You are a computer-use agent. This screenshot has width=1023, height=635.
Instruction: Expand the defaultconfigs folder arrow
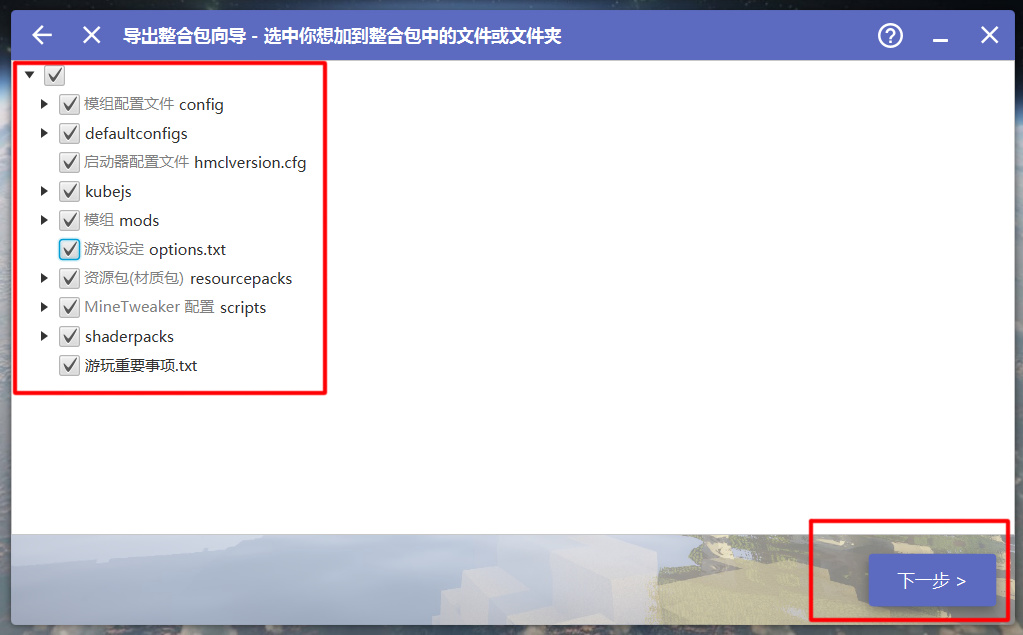tap(44, 133)
